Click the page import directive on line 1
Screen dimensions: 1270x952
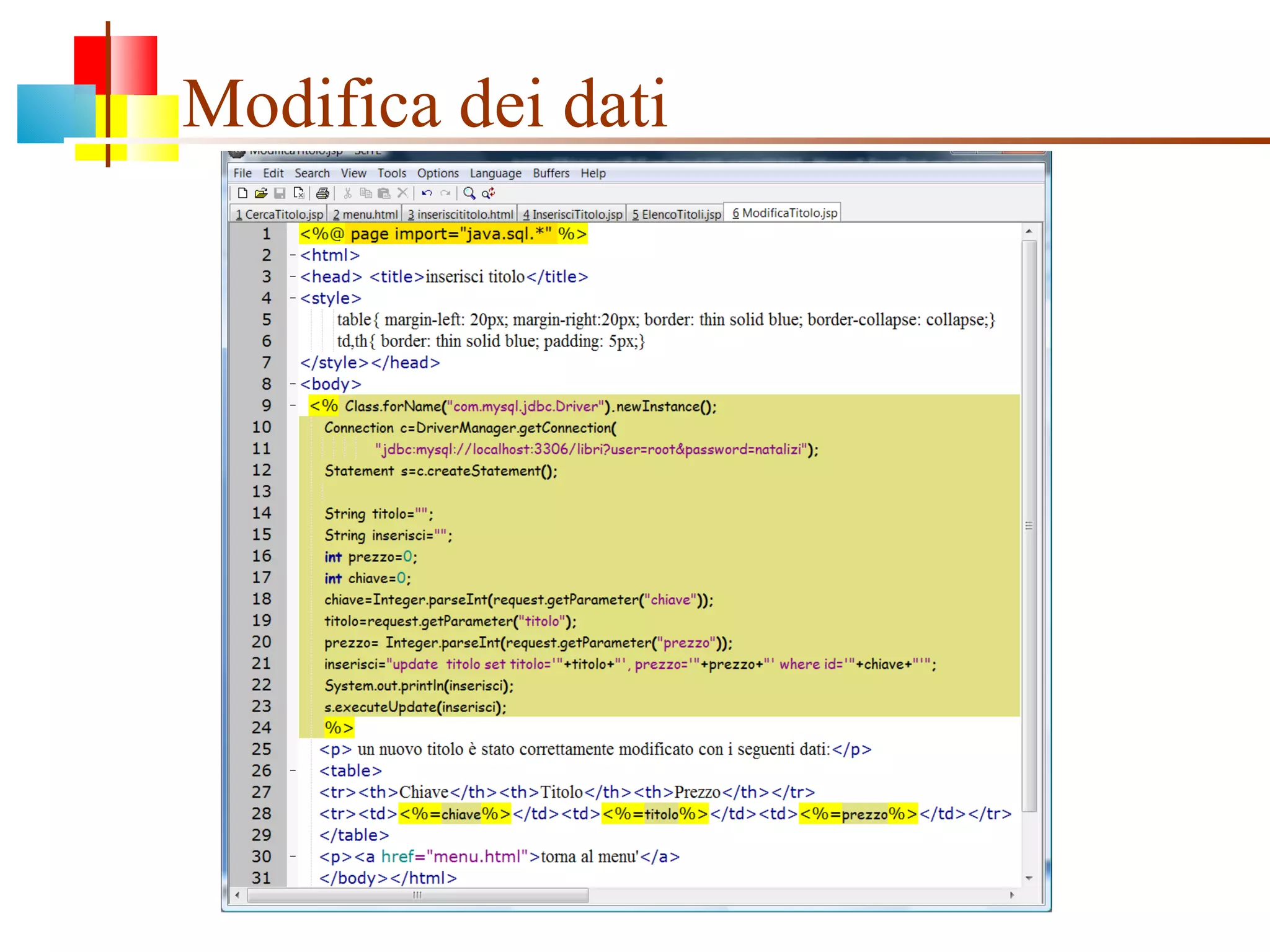pyautogui.click(x=443, y=234)
